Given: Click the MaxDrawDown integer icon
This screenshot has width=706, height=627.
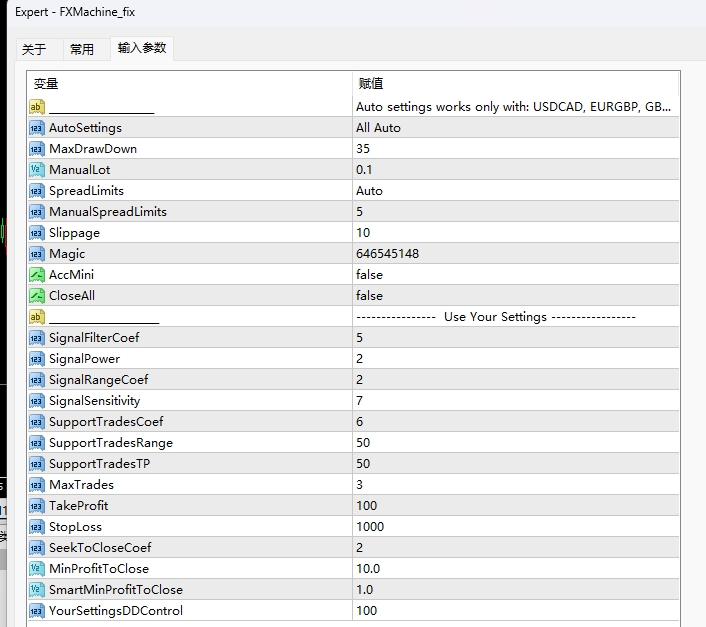Looking at the screenshot, I should (37, 149).
